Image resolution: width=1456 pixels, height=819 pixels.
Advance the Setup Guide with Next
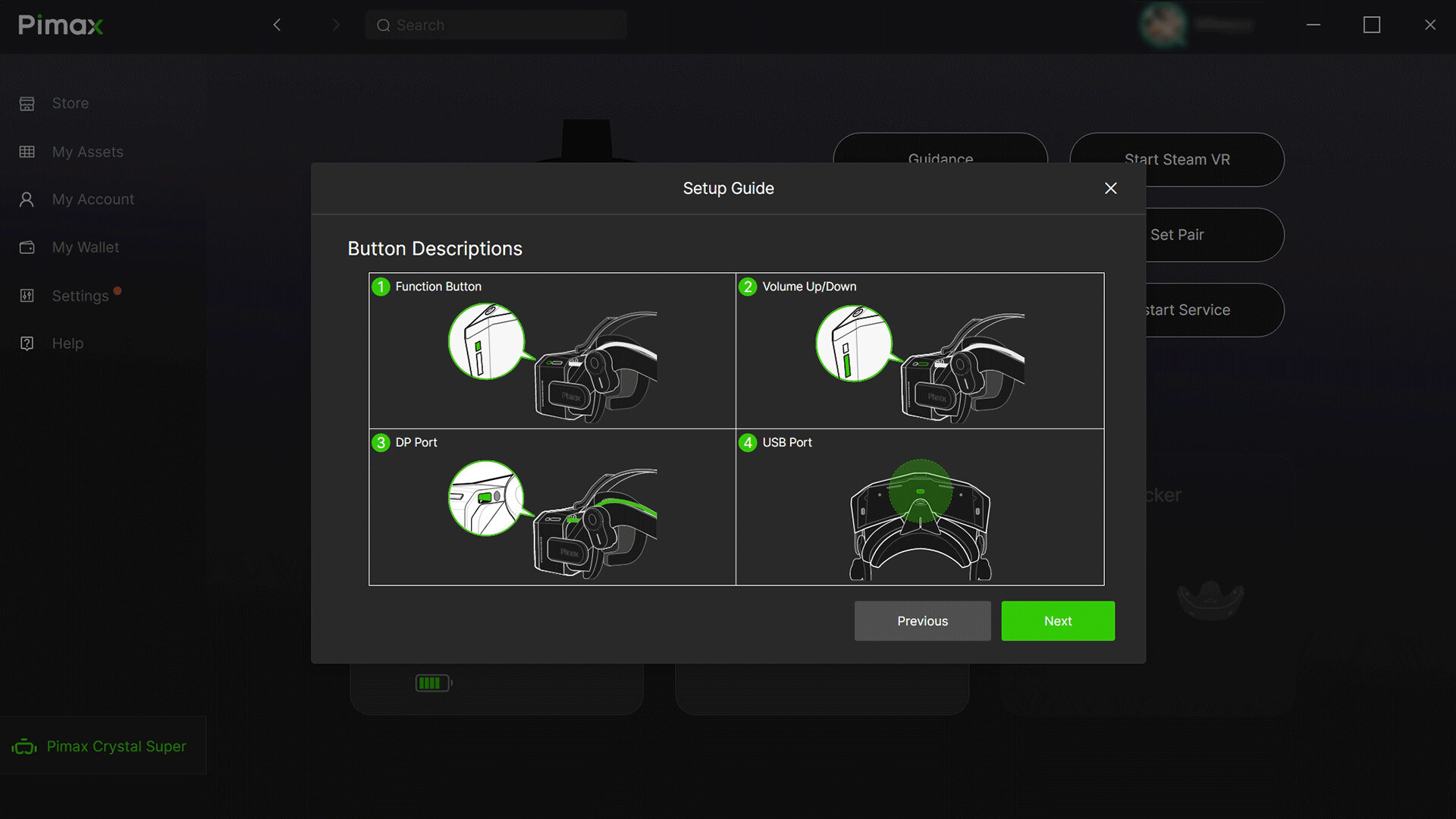coord(1058,621)
